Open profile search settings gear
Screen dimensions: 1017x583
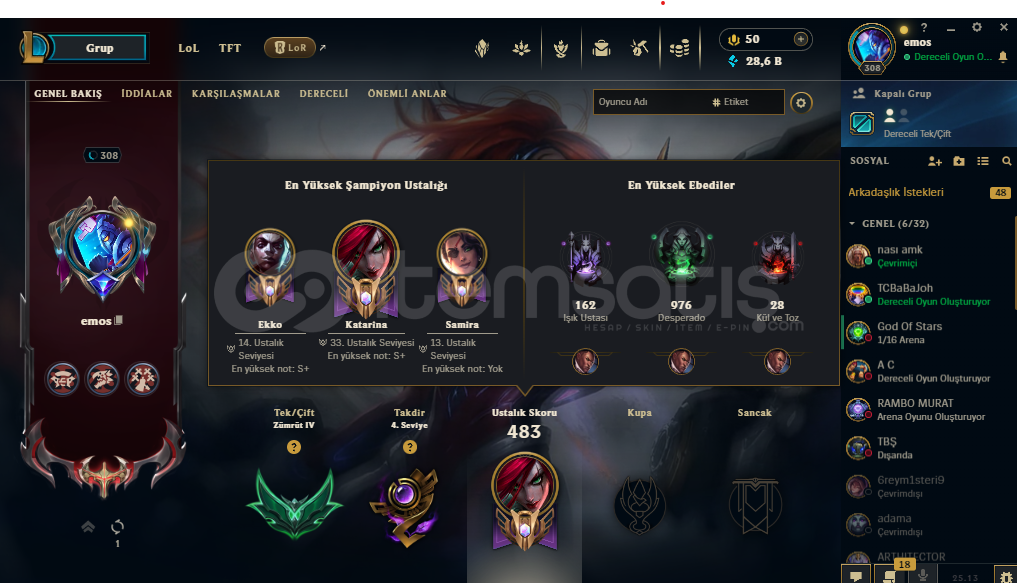tap(801, 102)
